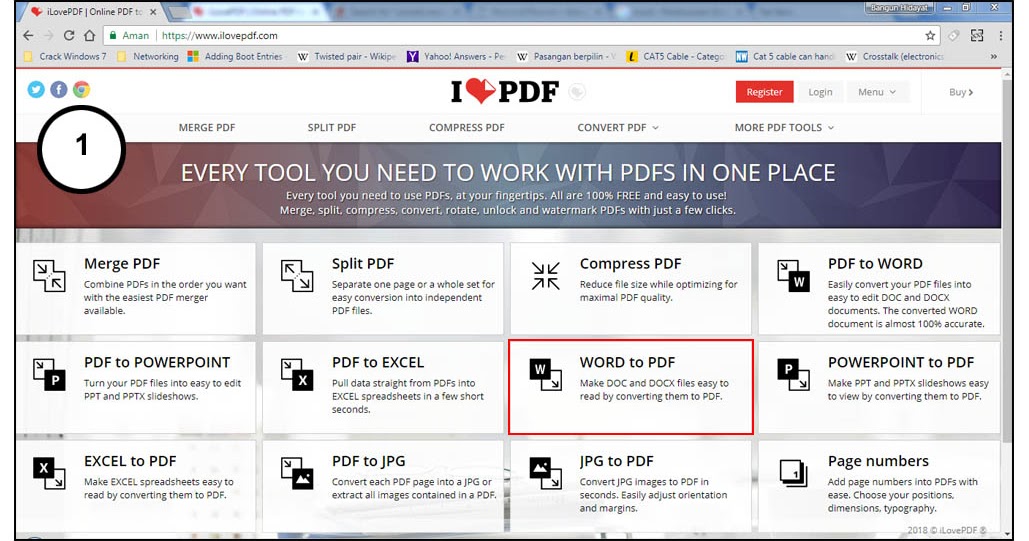Select COMPRESS PDF in the navigation bar
This screenshot has height=541, width=1029.
(x=467, y=127)
